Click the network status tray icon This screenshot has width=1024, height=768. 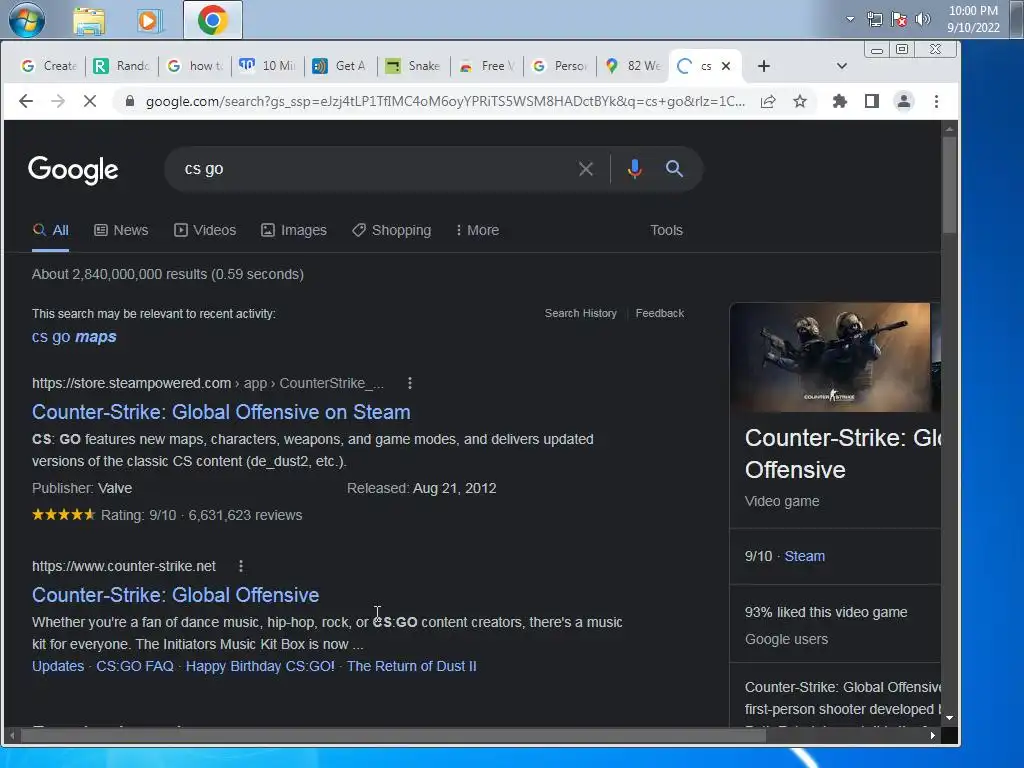(874, 19)
